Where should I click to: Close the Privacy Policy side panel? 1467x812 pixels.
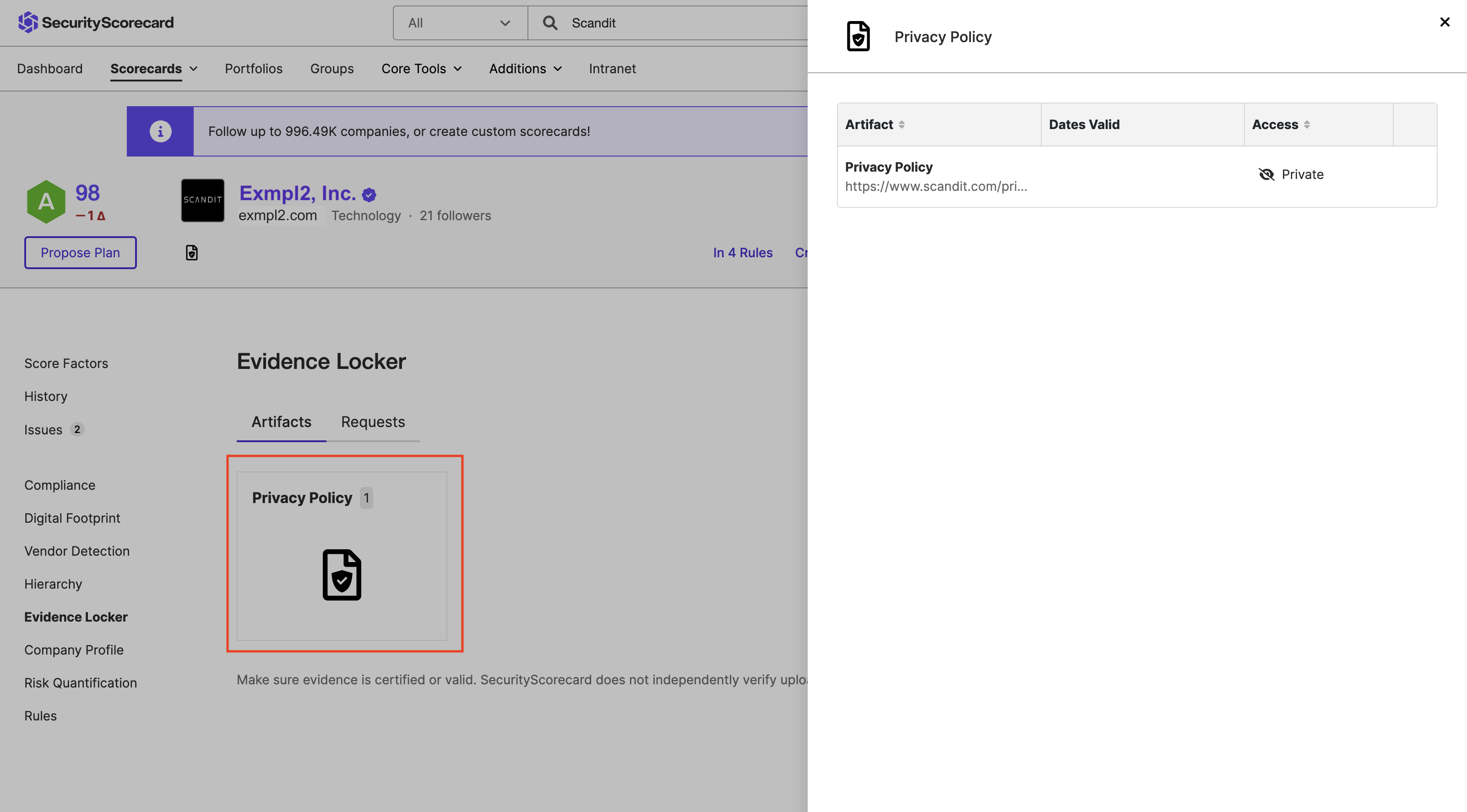(x=1444, y=22)
